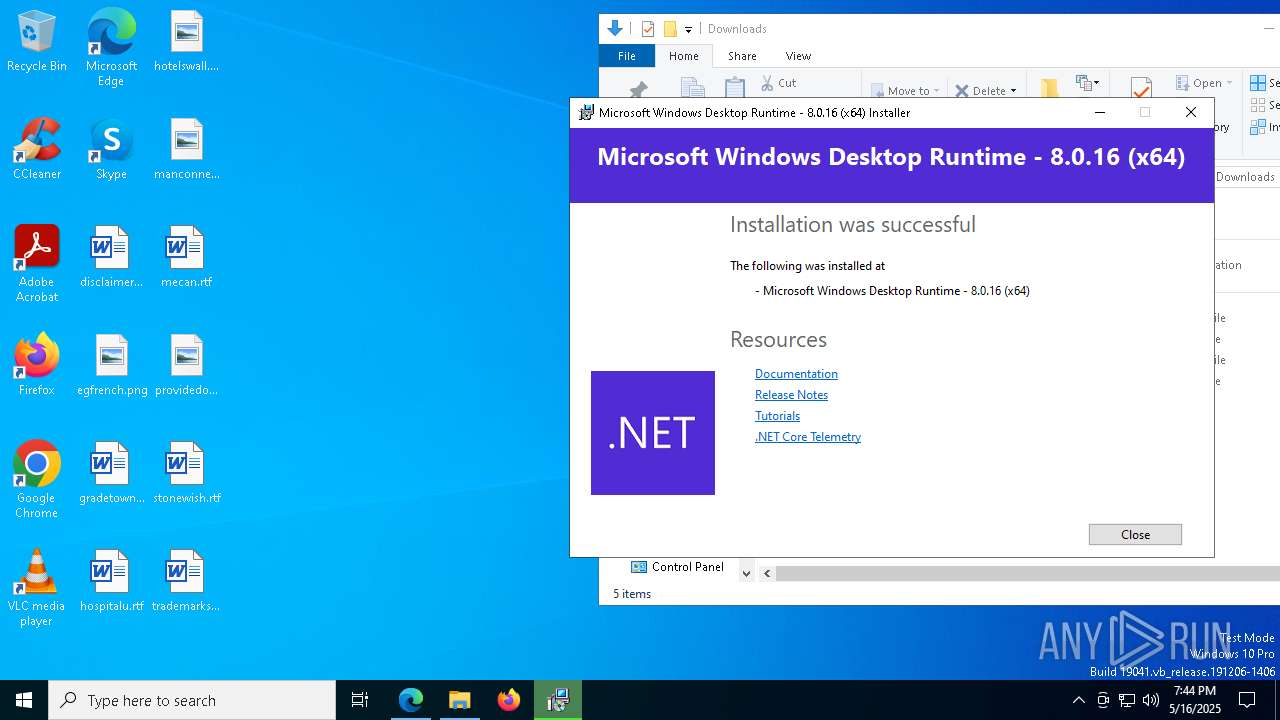
Task: Open the notification center icon
Action: (1247, 700)
